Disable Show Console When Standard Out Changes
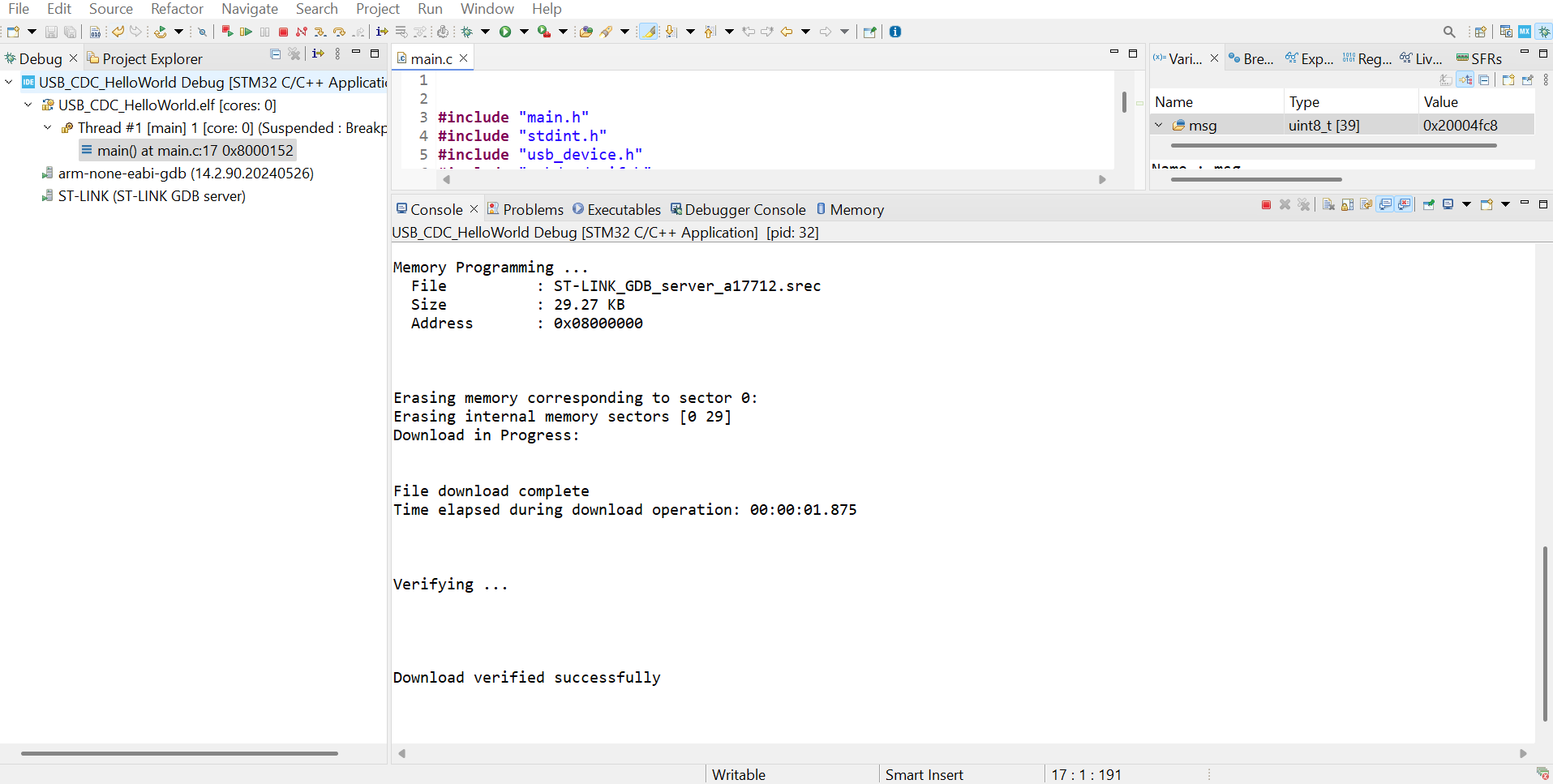The image size is (1553, 784). (1384, 204)
